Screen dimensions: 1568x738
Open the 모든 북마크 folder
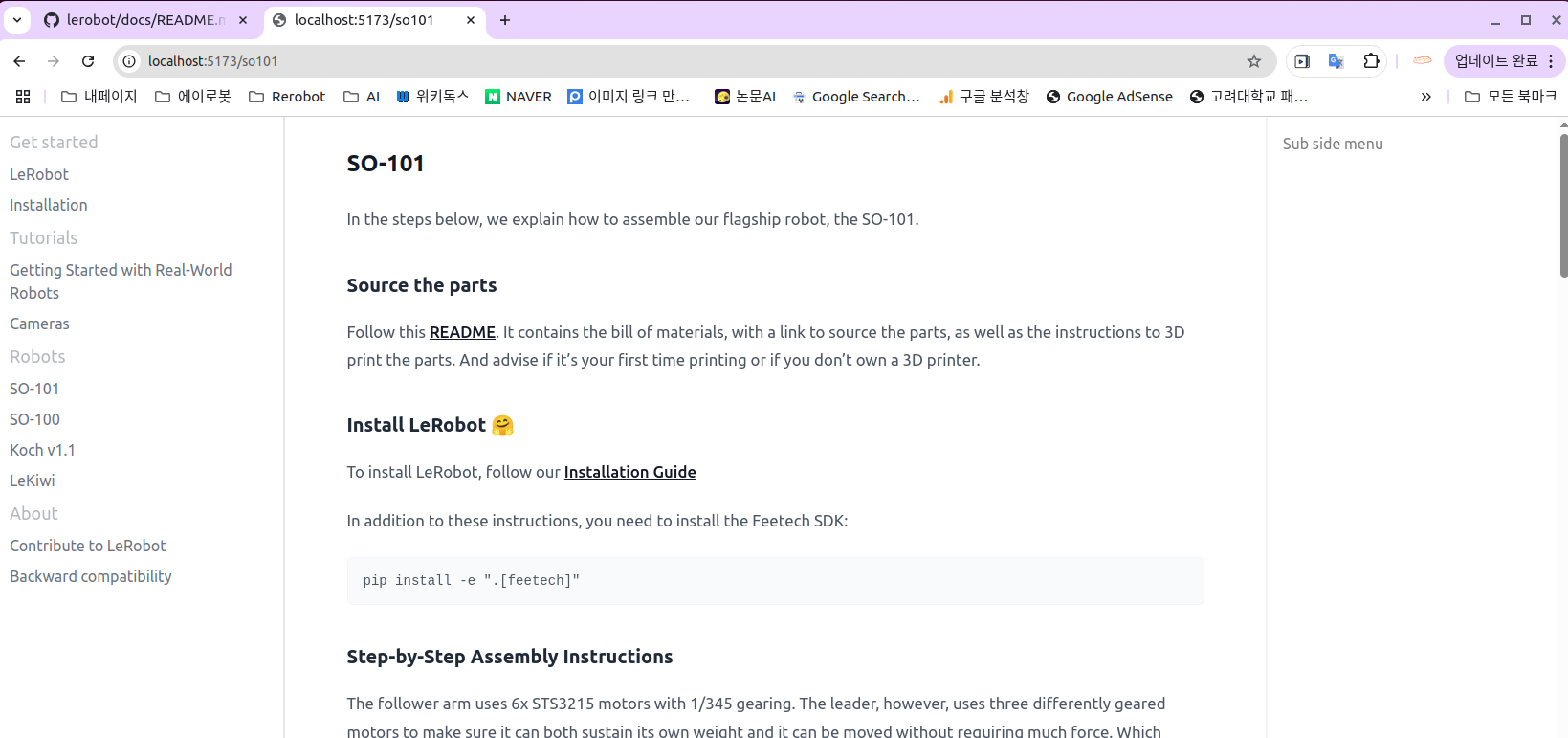(1511, 97)
